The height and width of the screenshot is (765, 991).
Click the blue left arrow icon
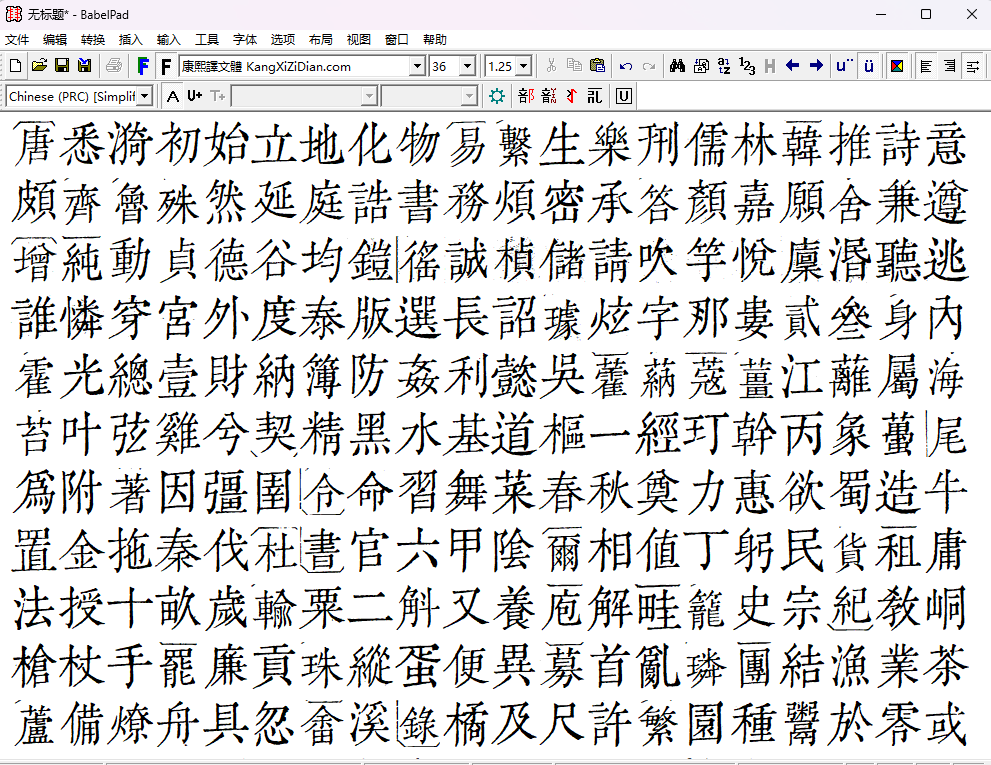tap(793, 66)
